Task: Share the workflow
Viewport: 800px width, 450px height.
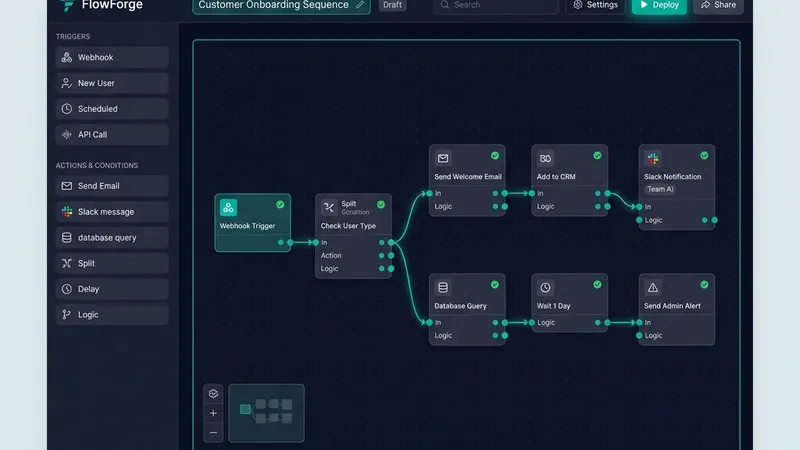Action: click(x=718, y=5)
